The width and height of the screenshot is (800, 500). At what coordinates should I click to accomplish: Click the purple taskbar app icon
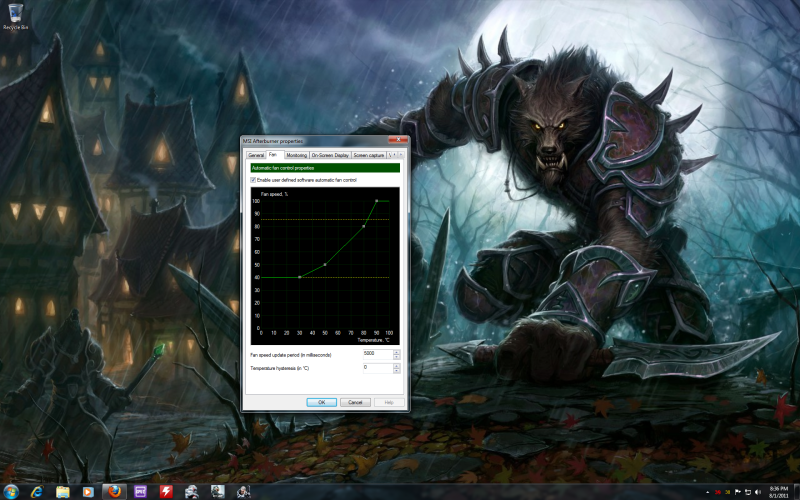click(x=140, y=492)
